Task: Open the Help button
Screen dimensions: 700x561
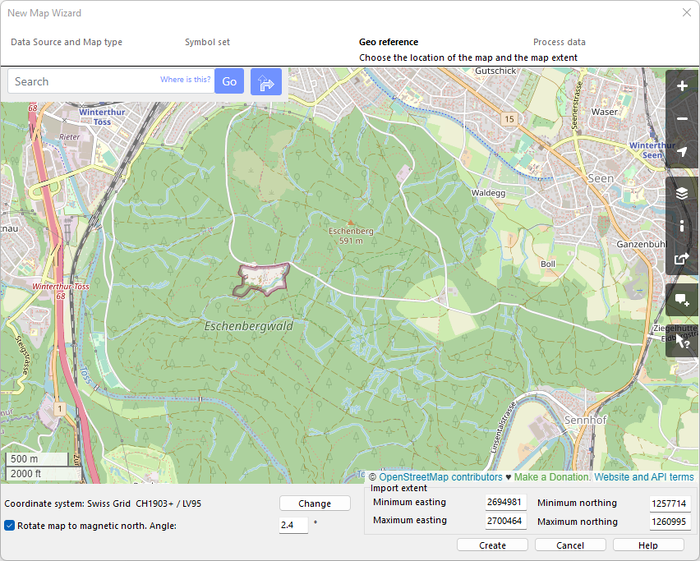Action: click(648, 545)
